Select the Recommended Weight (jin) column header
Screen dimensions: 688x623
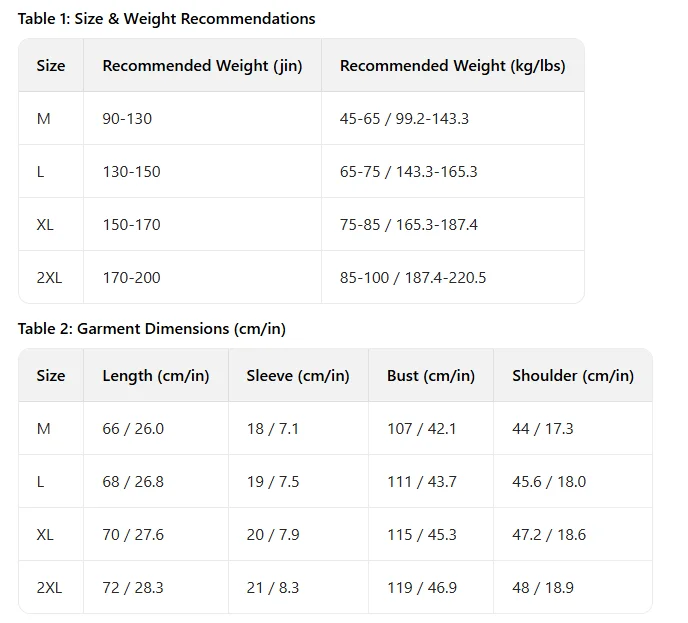click(x=202, y=66)
